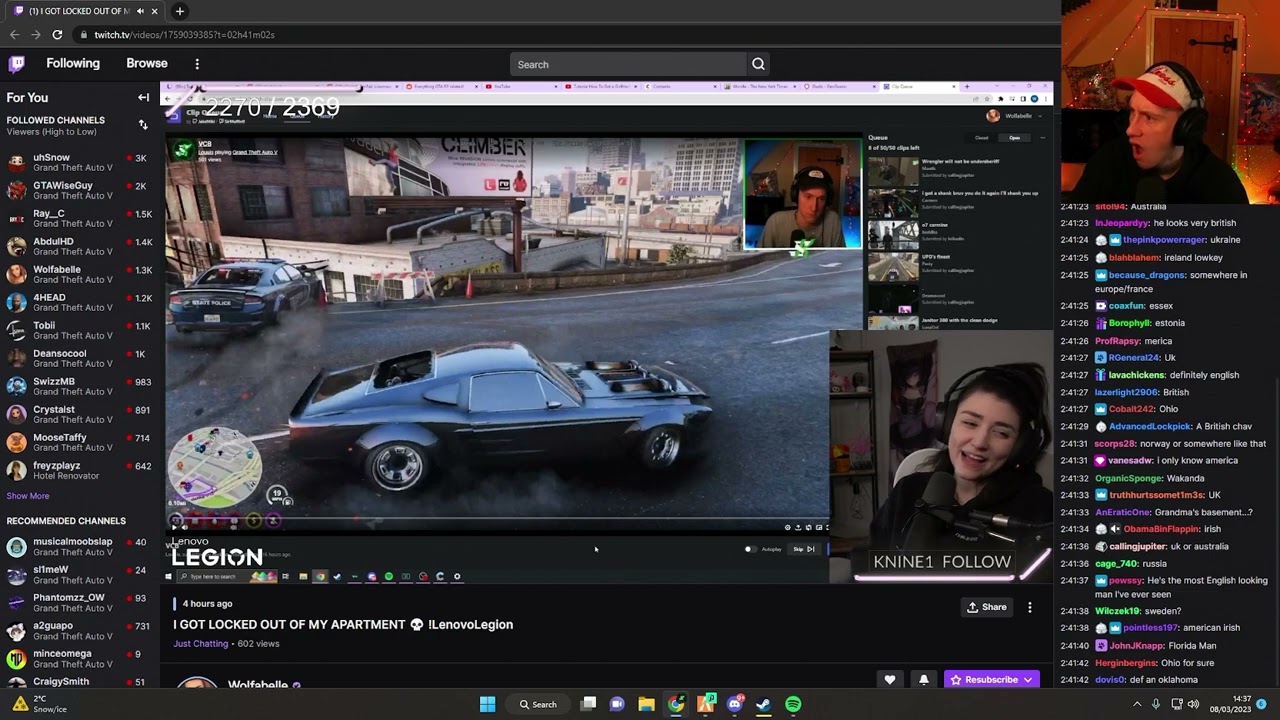Click Deansocool's avatar icon
The width and height of the screenshot is (1280, 720).
tap(16, 359)
